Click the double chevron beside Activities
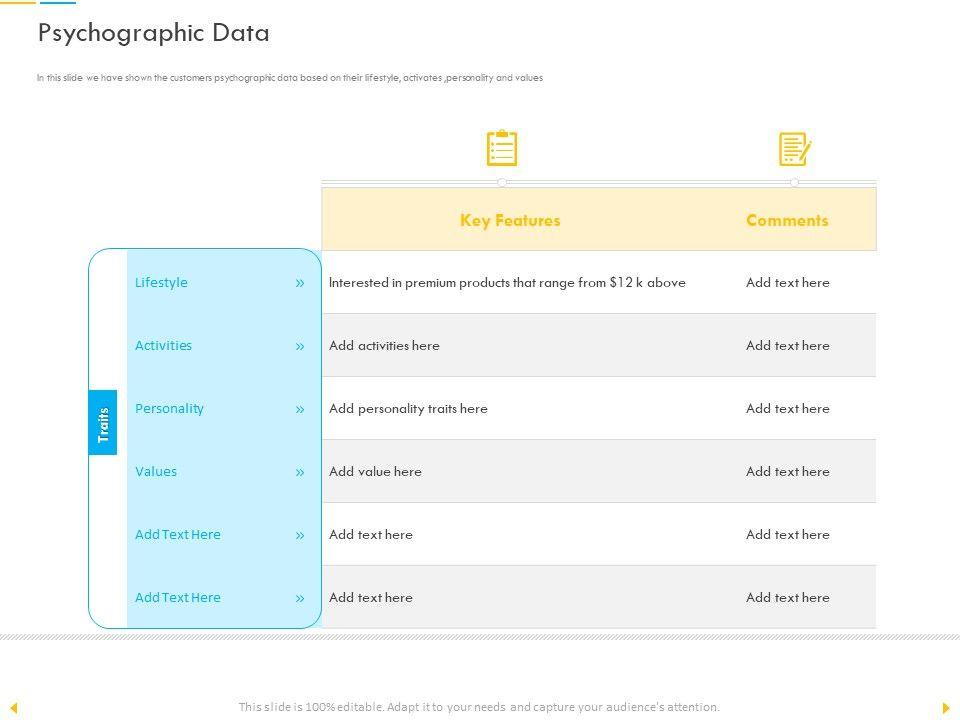The image size is (960, 720). tap(299, 346)
